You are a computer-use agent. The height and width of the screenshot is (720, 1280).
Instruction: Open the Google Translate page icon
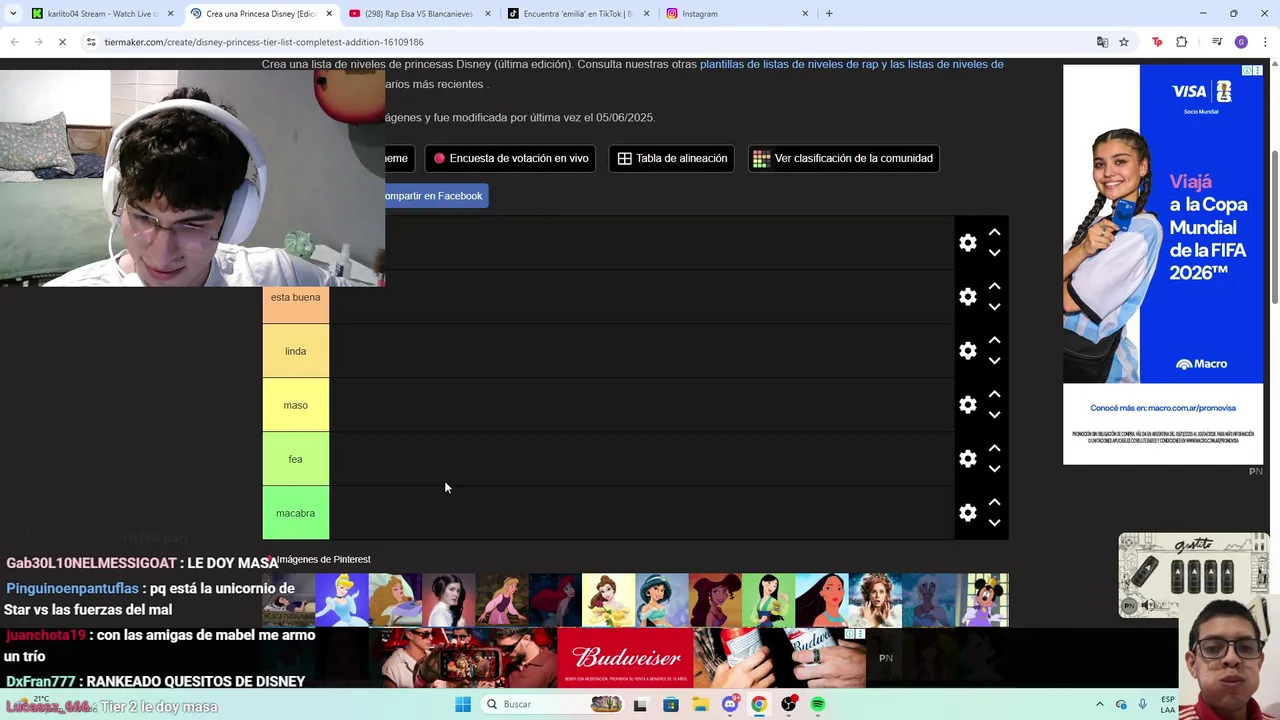1102,42
